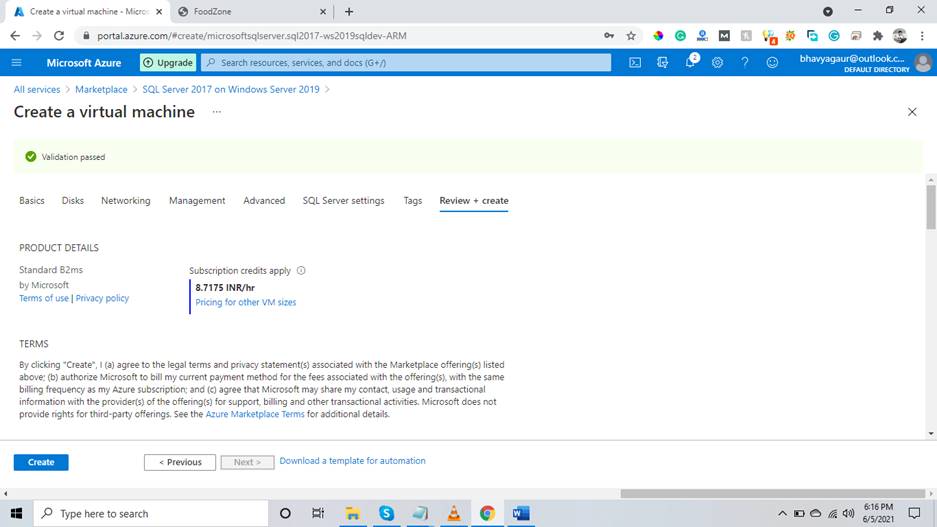Open the feedback smiley icon
The width and height of the screenshot is (937, 527).
tap(772, 62)
